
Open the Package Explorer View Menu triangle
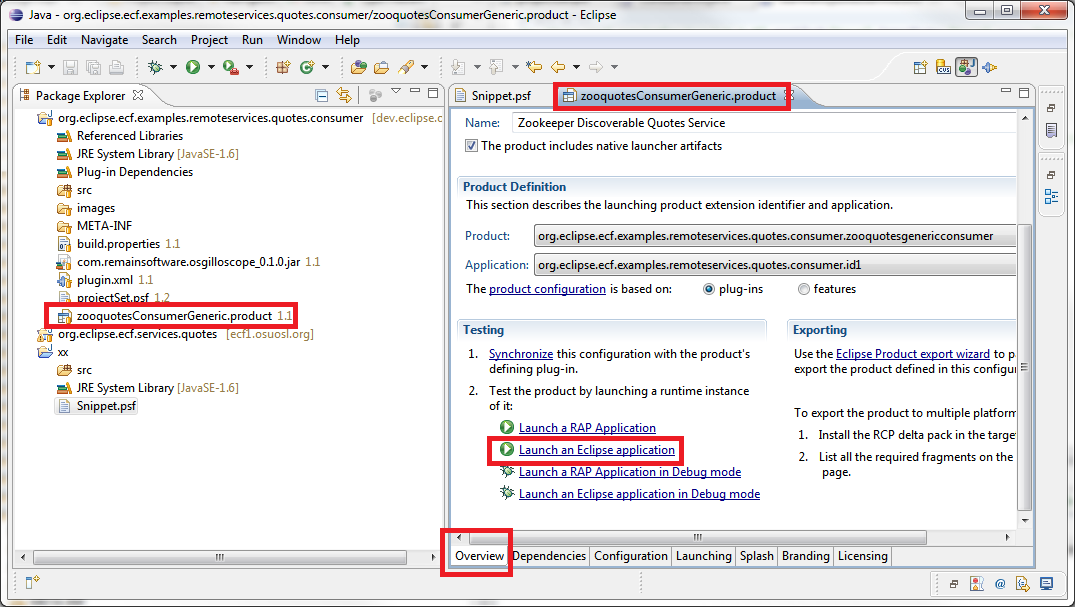396,91
